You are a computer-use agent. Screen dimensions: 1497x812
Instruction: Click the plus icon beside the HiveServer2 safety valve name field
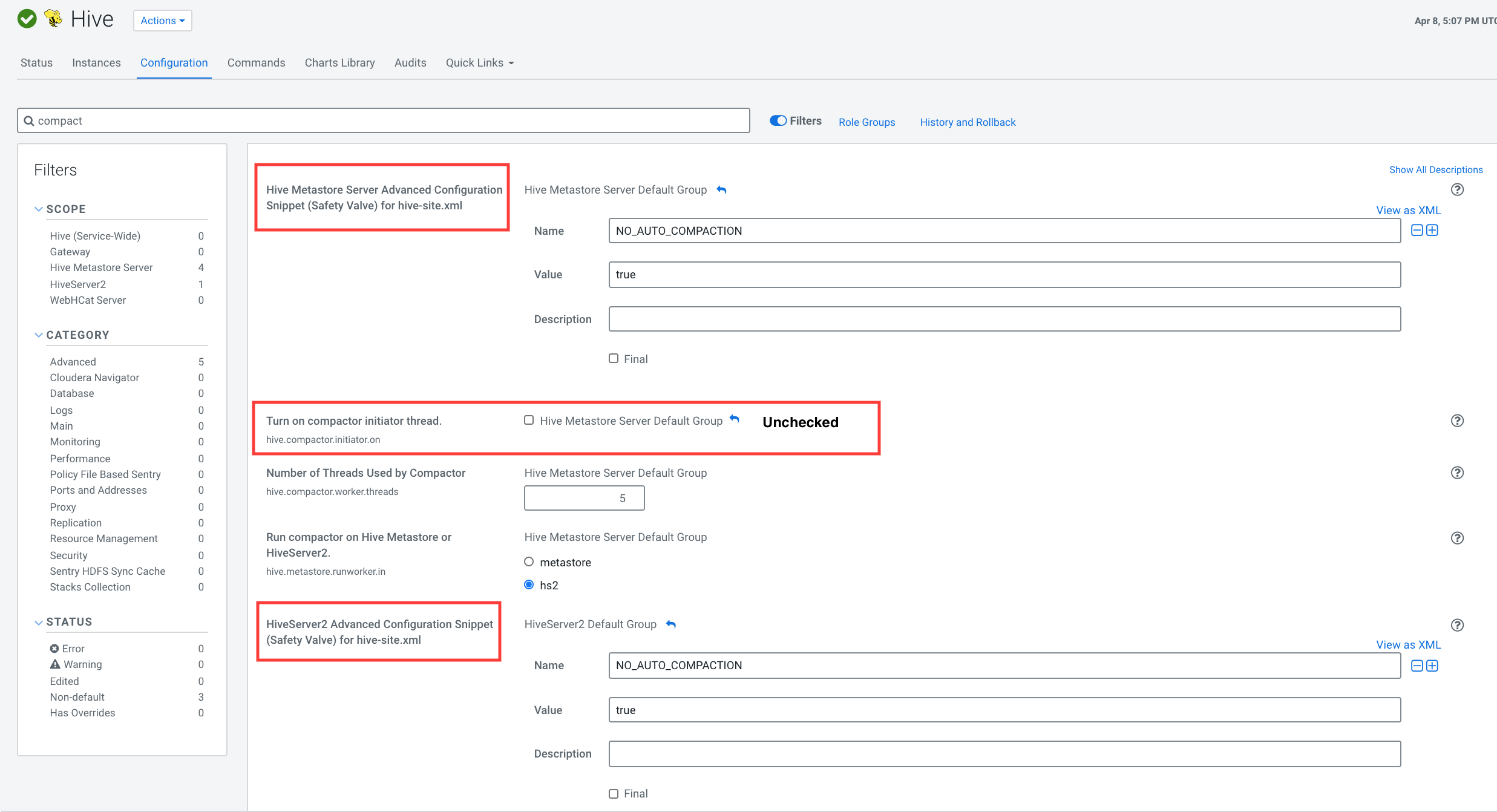[x=1432, y=666]
